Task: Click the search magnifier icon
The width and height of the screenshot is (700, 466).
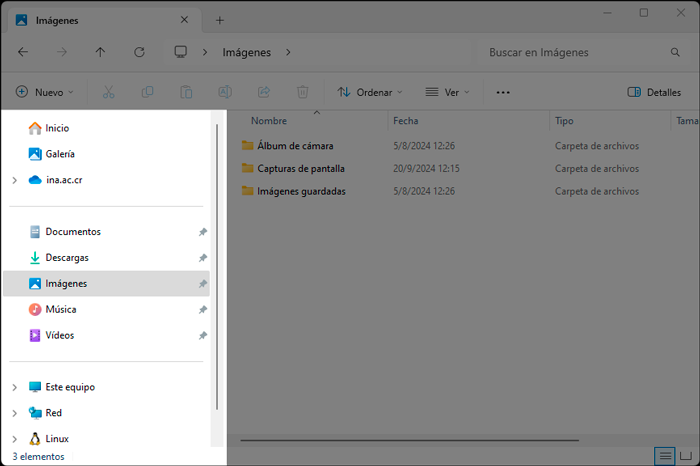Action: tap(675, 52)
